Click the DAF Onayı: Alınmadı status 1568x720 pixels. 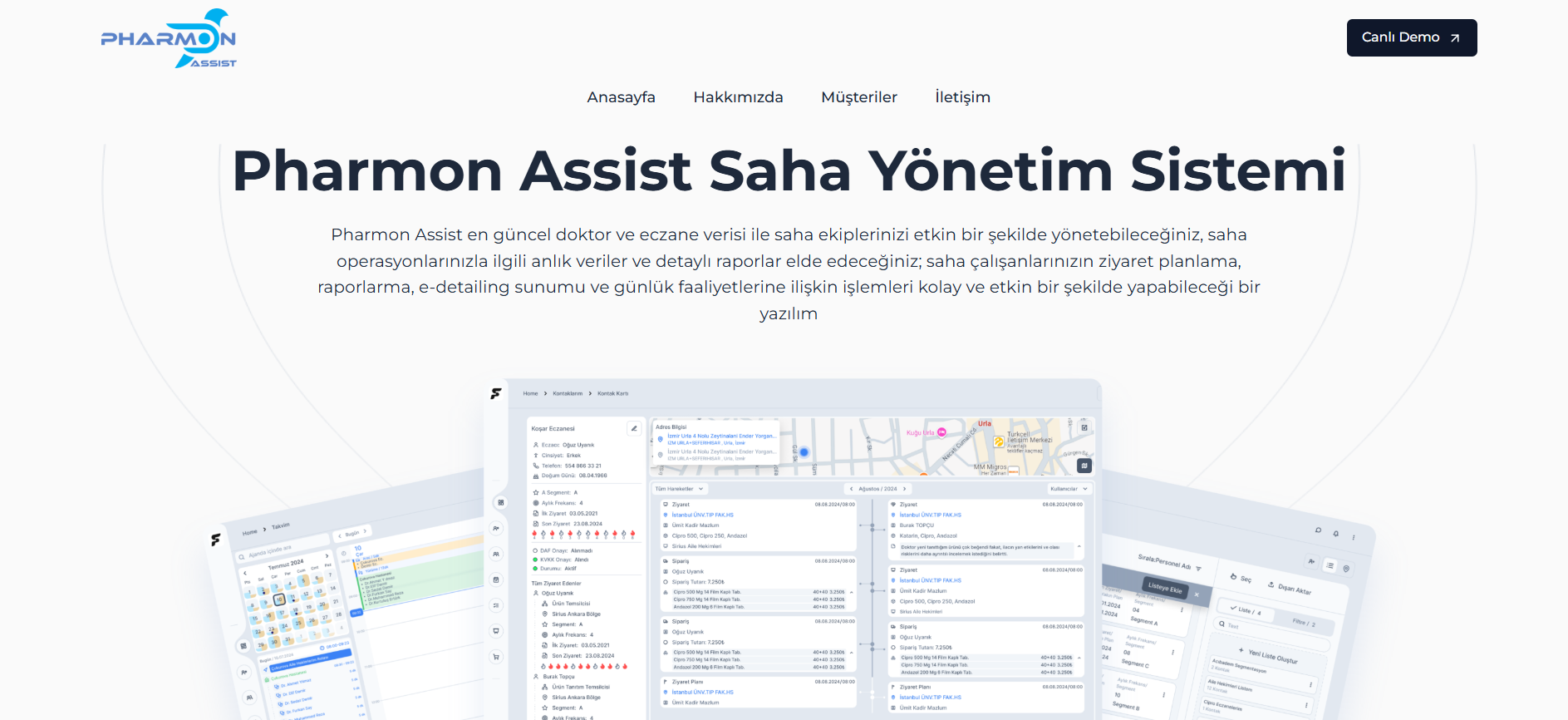click(x=563, y=550)
